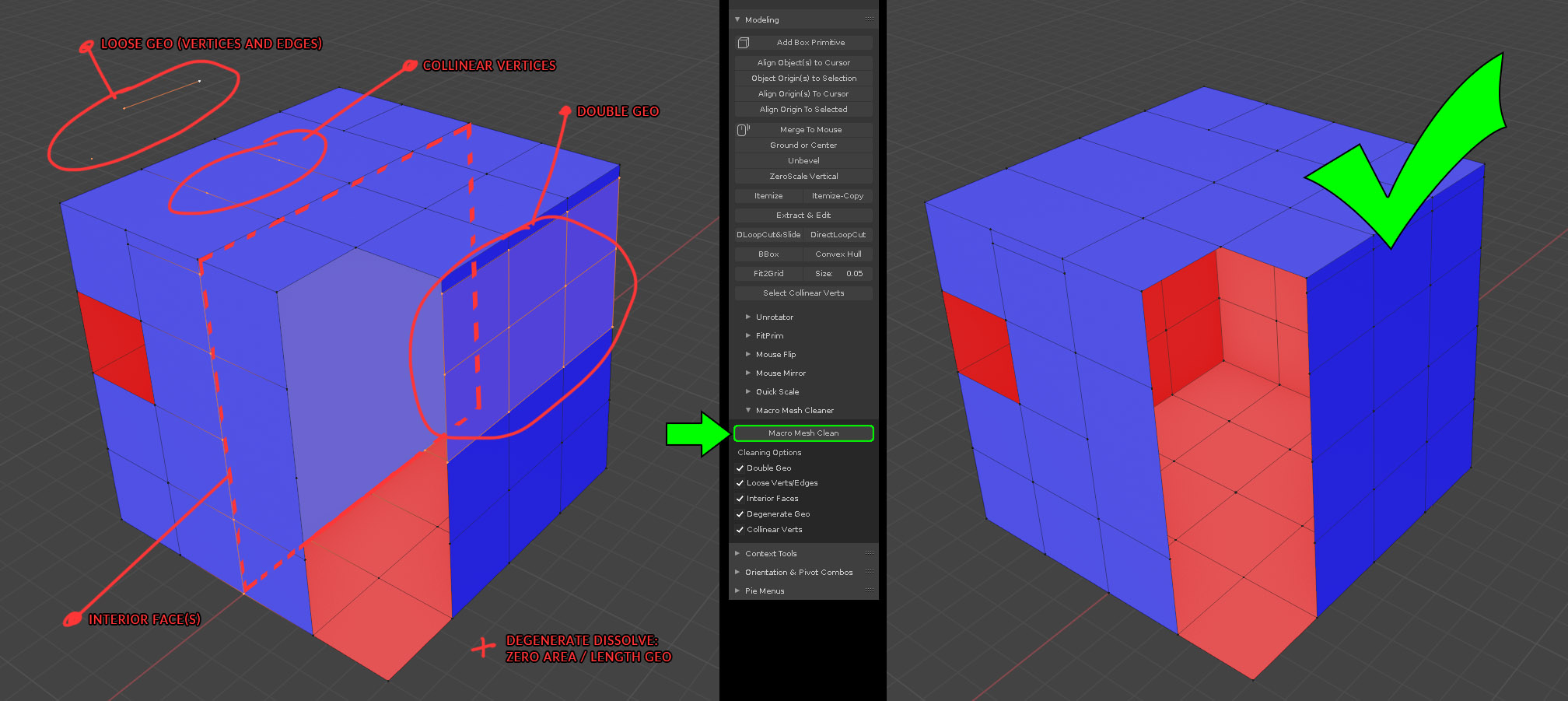Viewport: 1568px width, 701px height.
Task: Uncheck Collinear Verts option
Action: tap(740, 529)
